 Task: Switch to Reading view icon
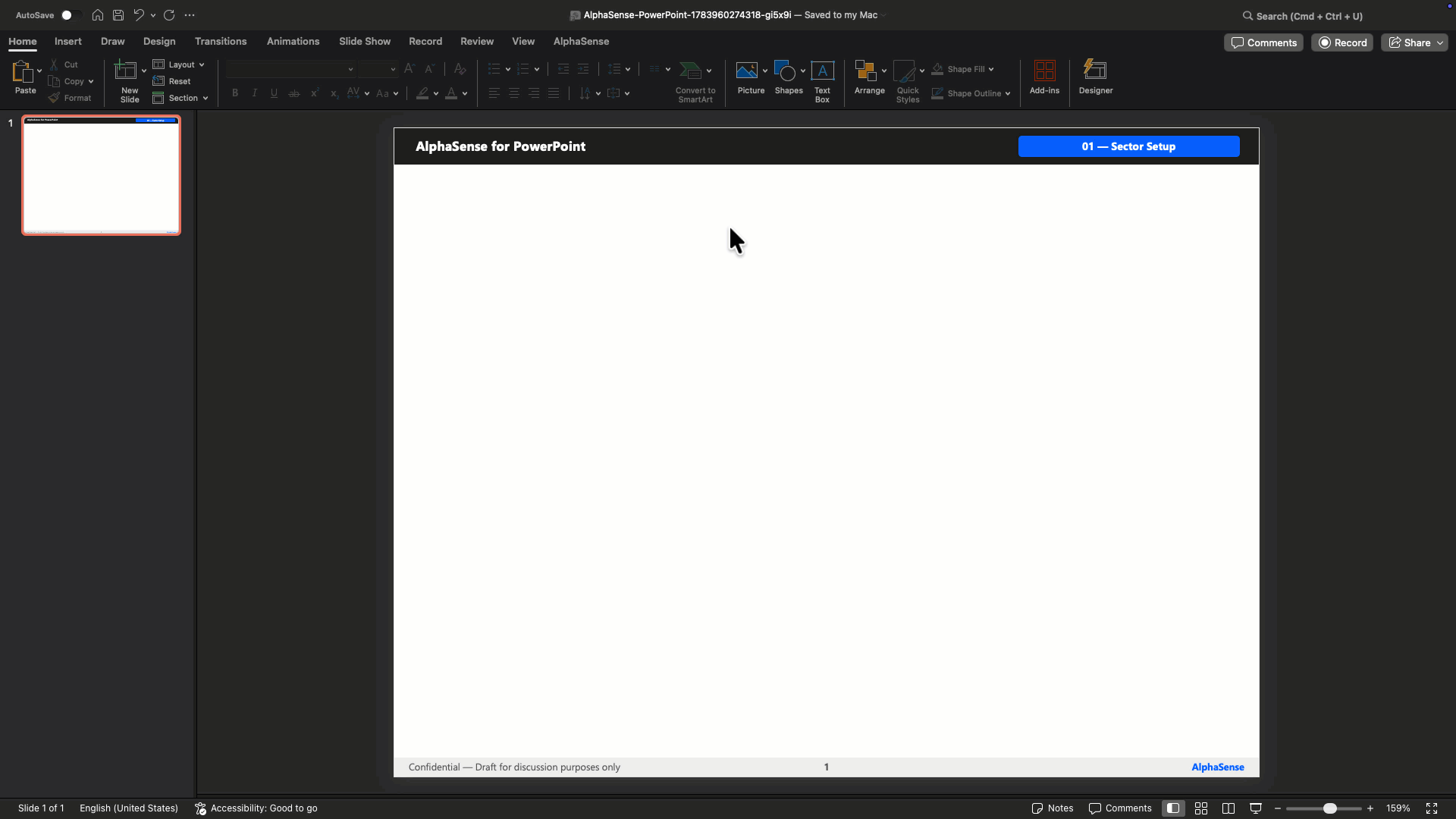(x=1228, y=808)
